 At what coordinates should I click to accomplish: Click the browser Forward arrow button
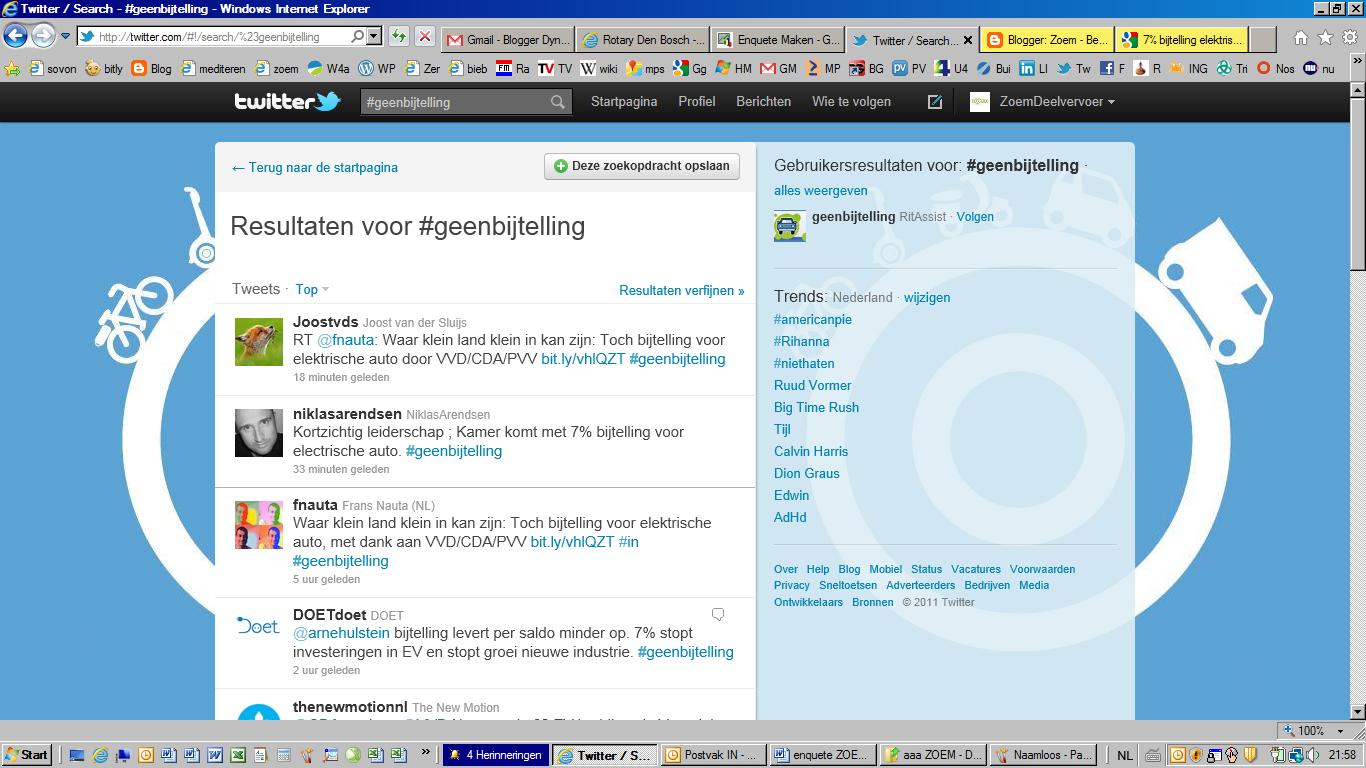42,36
